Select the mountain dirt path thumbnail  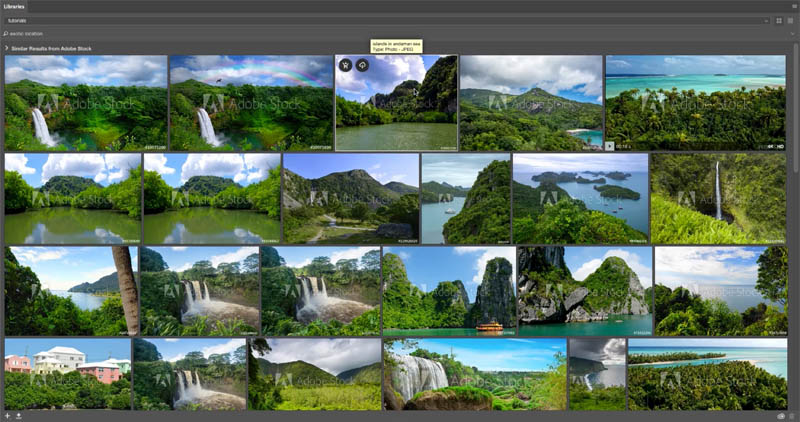[x=351, y=198]
